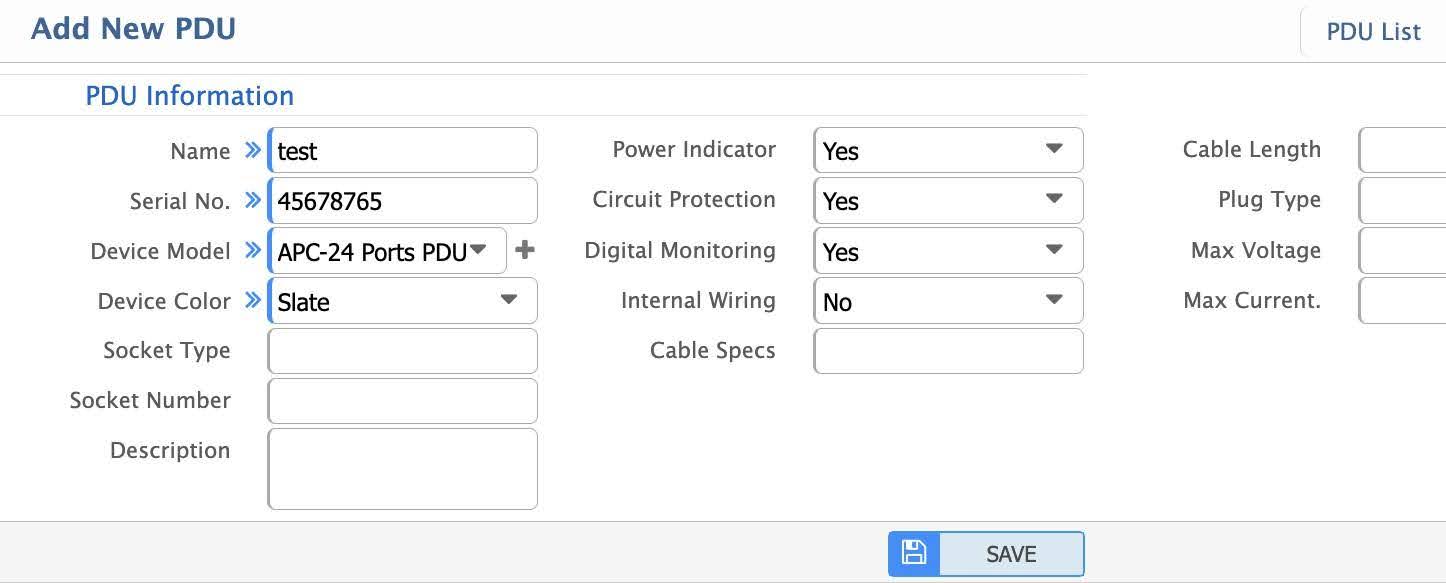Open the Digital Monitoring dropdown
The width and height of the screenshot is (1446, 583).
(x=948, y=251)
